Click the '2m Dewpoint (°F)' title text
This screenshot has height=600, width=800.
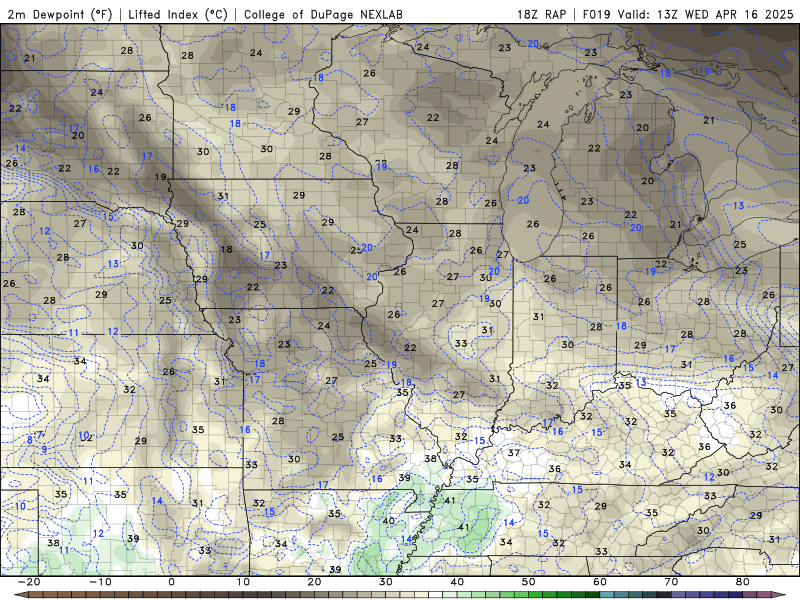click(x=60, y=14)
